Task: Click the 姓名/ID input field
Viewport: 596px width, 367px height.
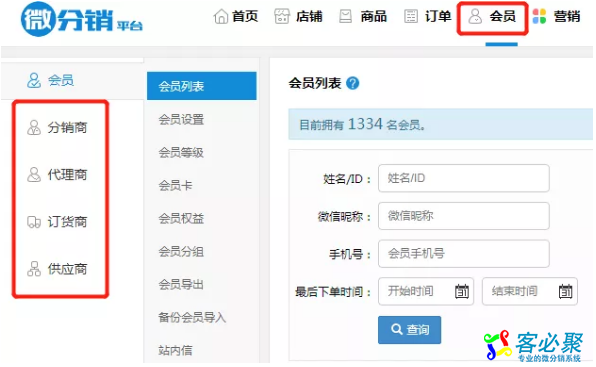Action: [x=464, y=178]
